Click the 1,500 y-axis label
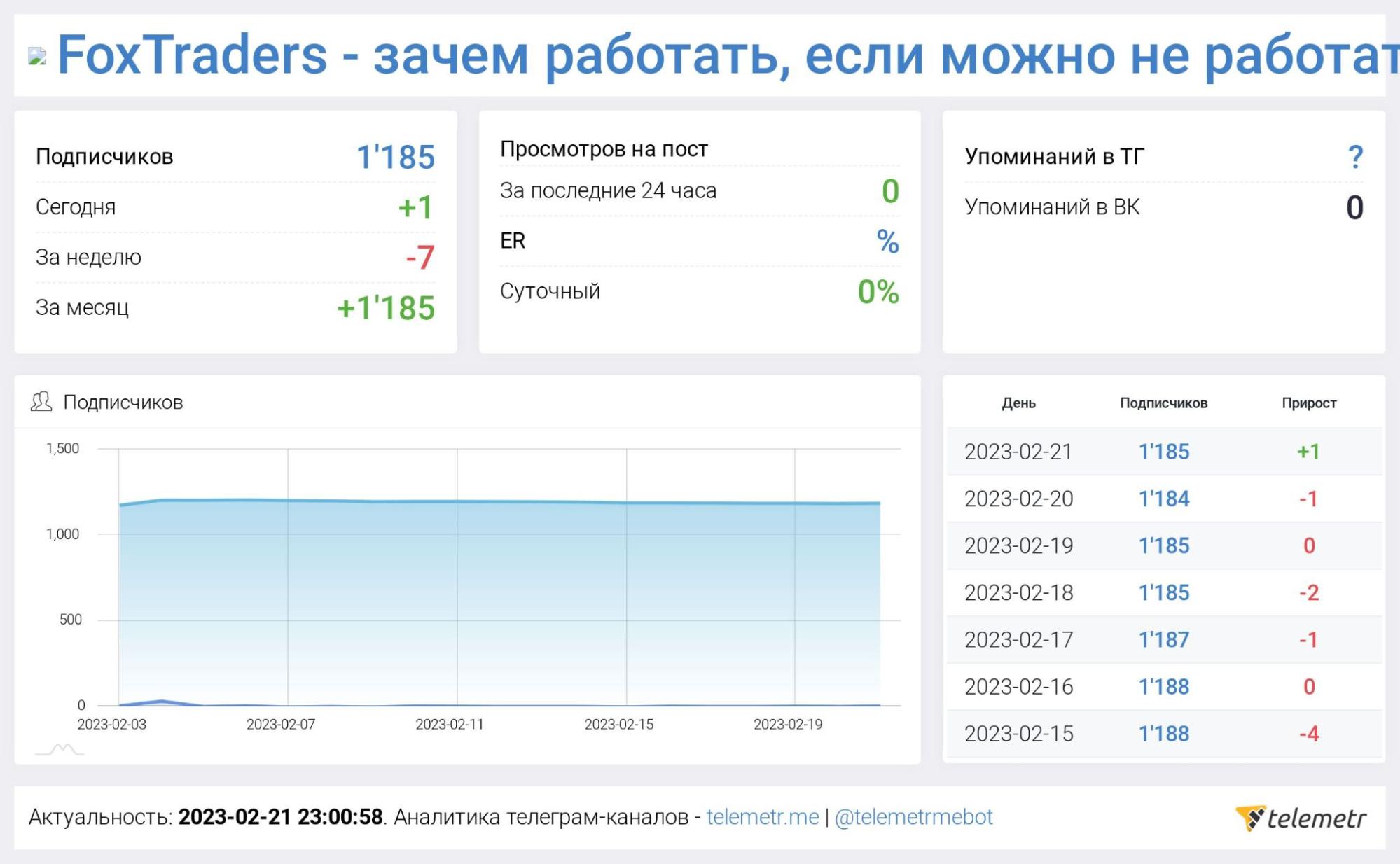 point(63,448)
